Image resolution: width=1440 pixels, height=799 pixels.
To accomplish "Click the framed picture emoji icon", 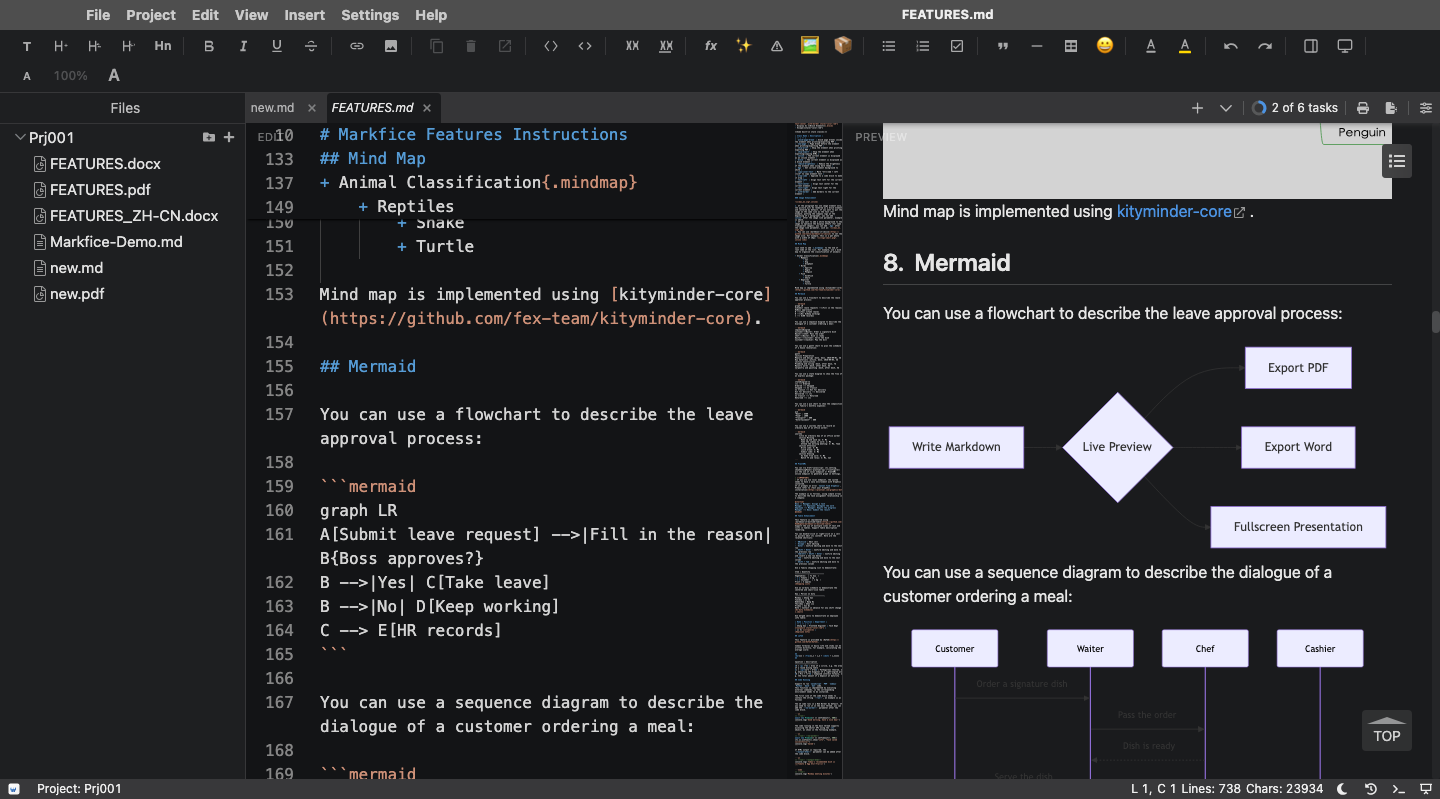I will pos(810,46).
